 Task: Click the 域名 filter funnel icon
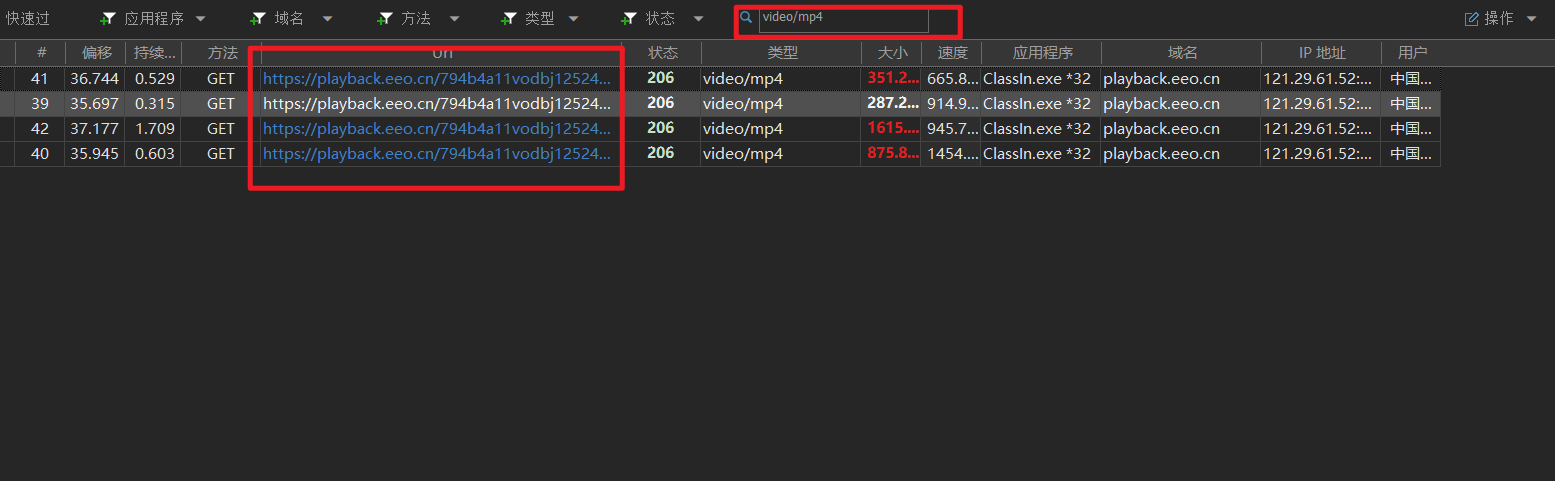coord(258,19)
